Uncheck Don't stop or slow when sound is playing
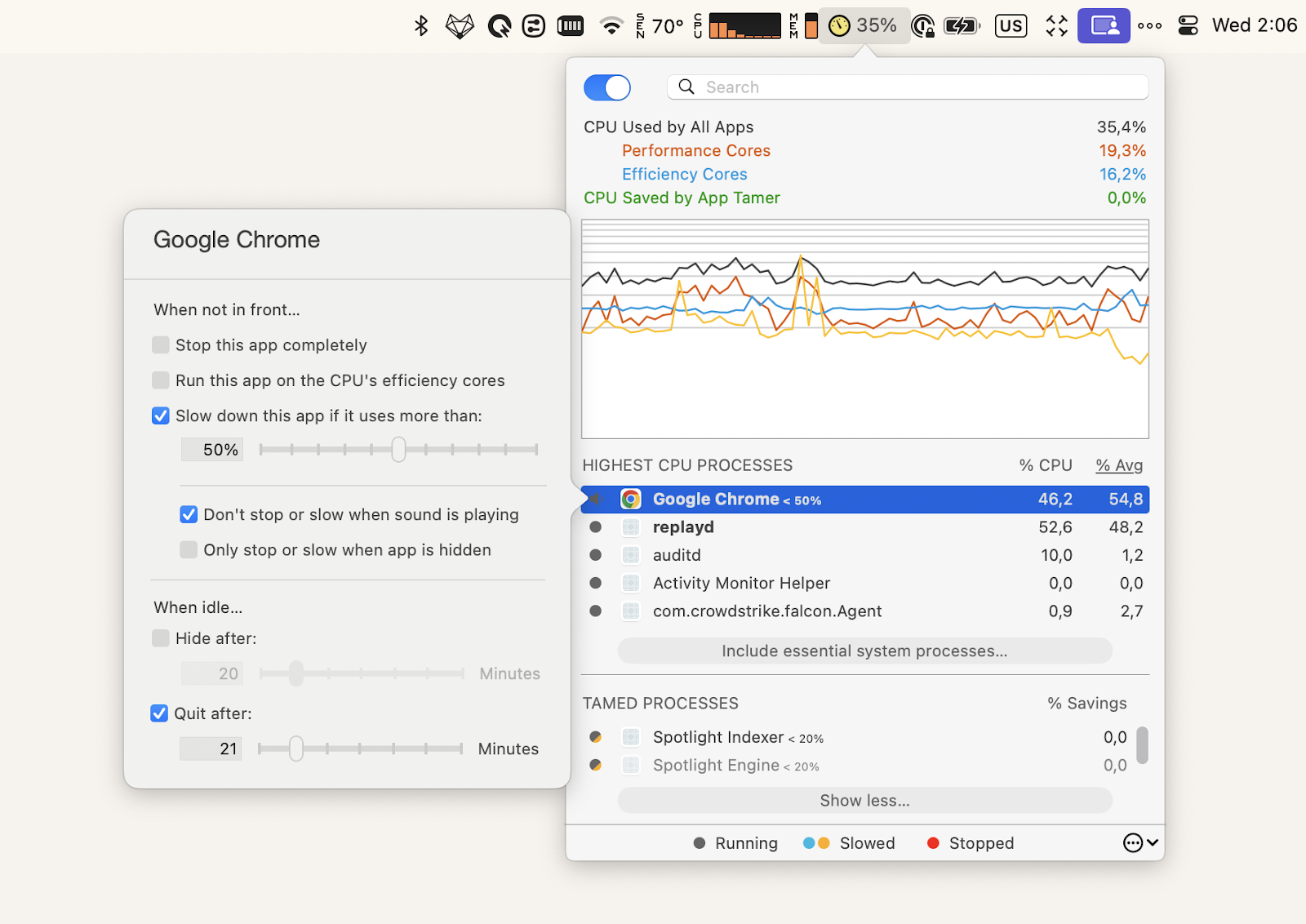Viewport: 1306px width, 924px height. (189, 514)
